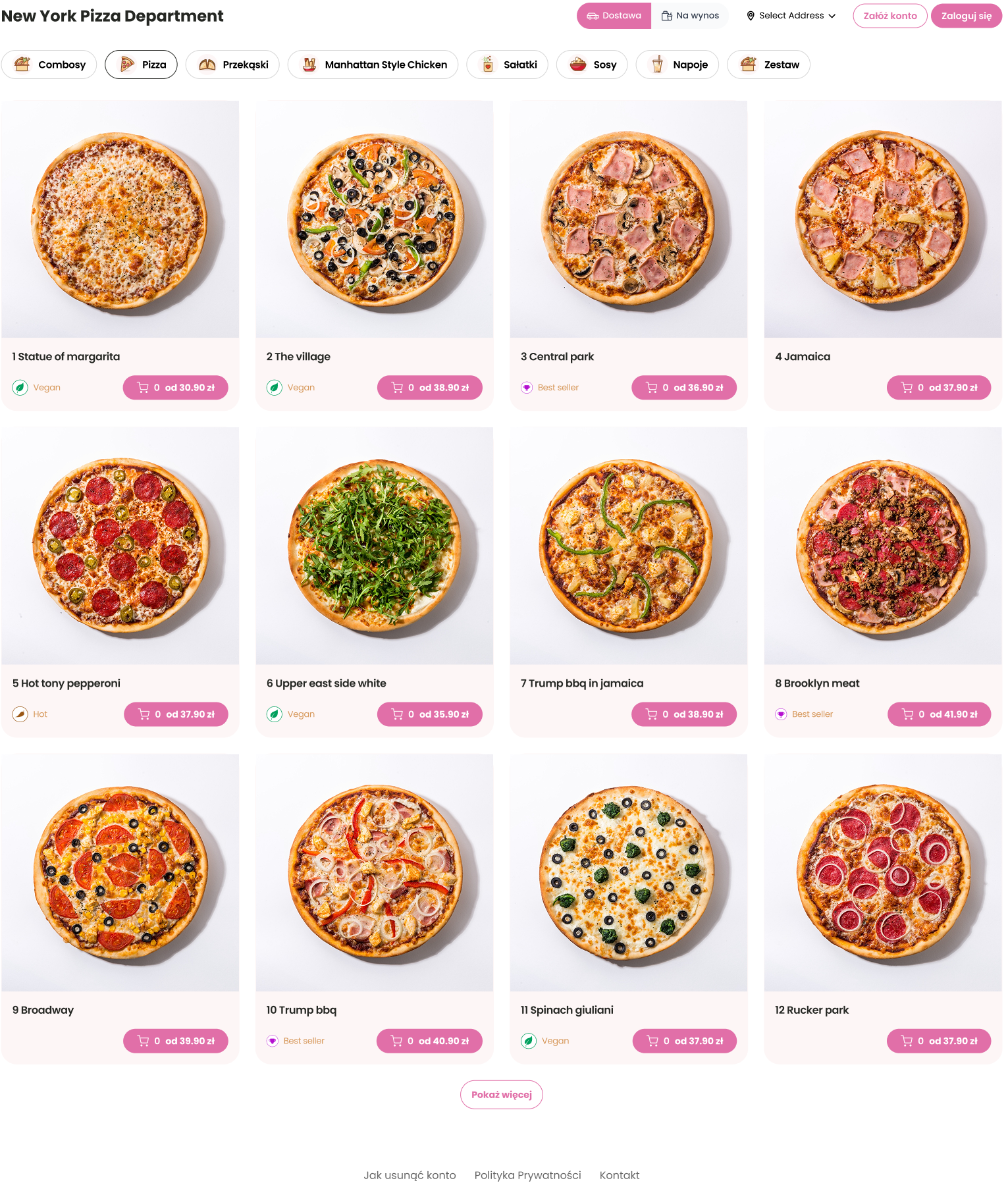Switch to Na wynos takeaway mode
The width and height of the screenshot is (1008, 1185).
click(x=690, y=16)
